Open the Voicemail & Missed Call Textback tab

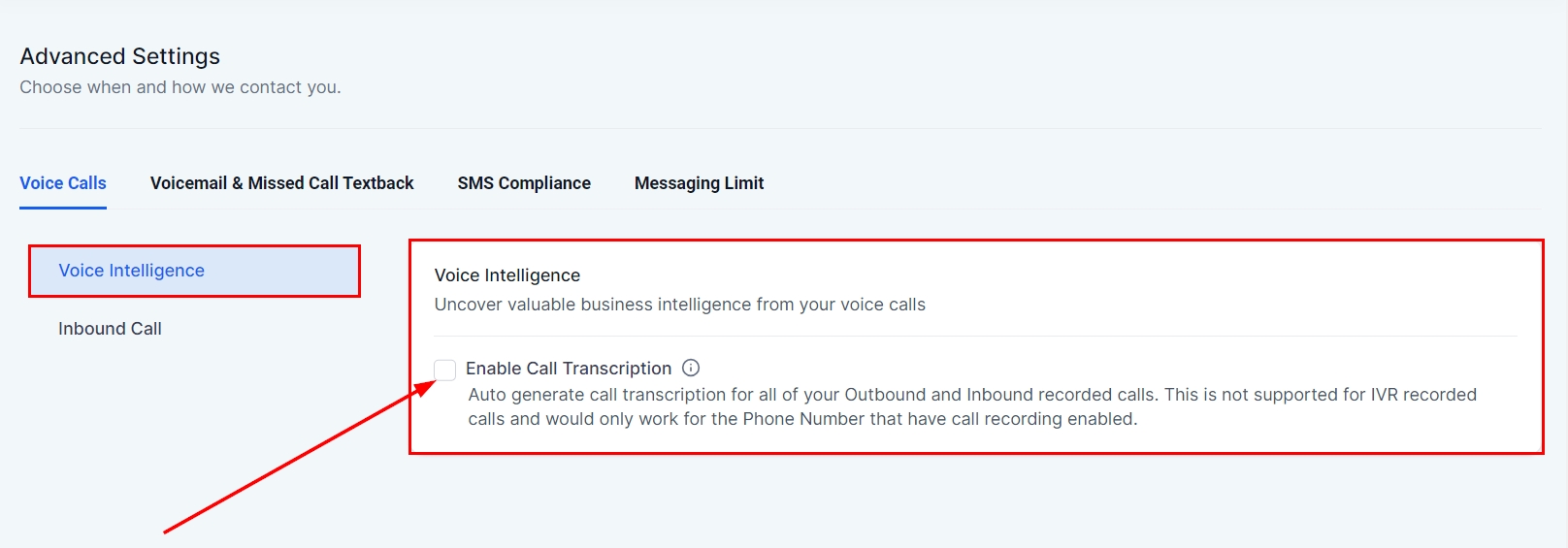click(x=281, y=183)
